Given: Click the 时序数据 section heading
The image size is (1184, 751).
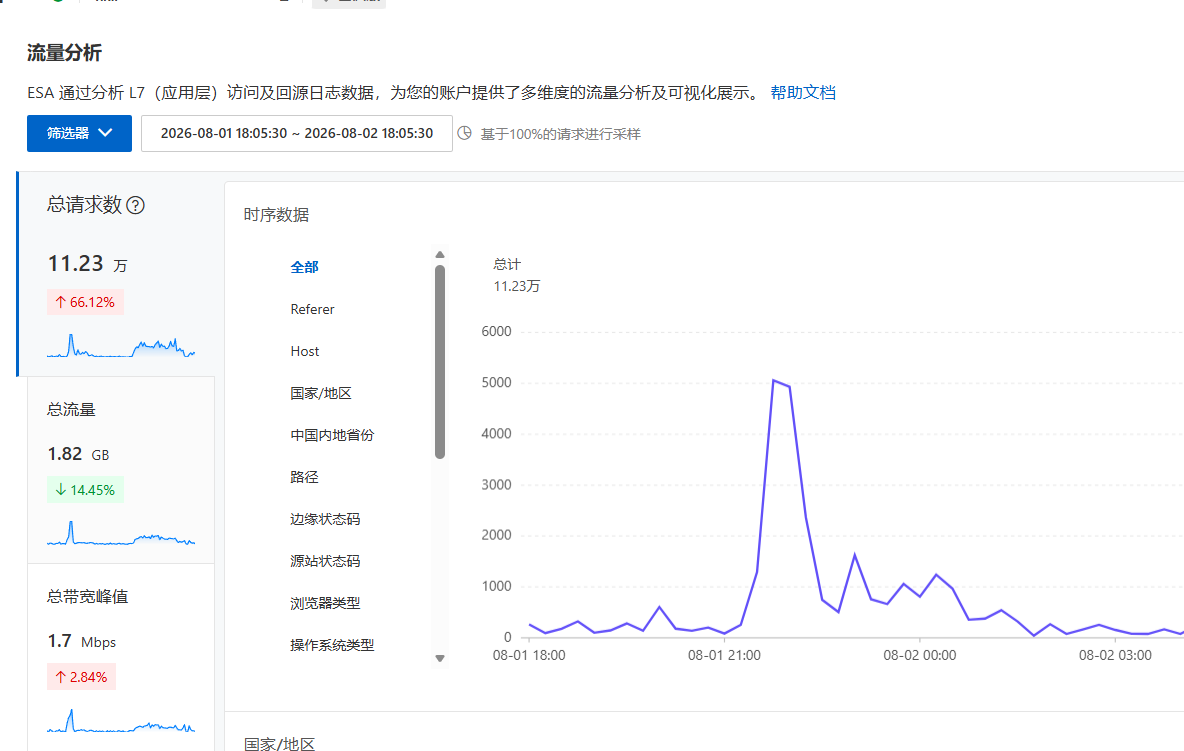Looking at the screenshot, I should (x=276, y=215).
